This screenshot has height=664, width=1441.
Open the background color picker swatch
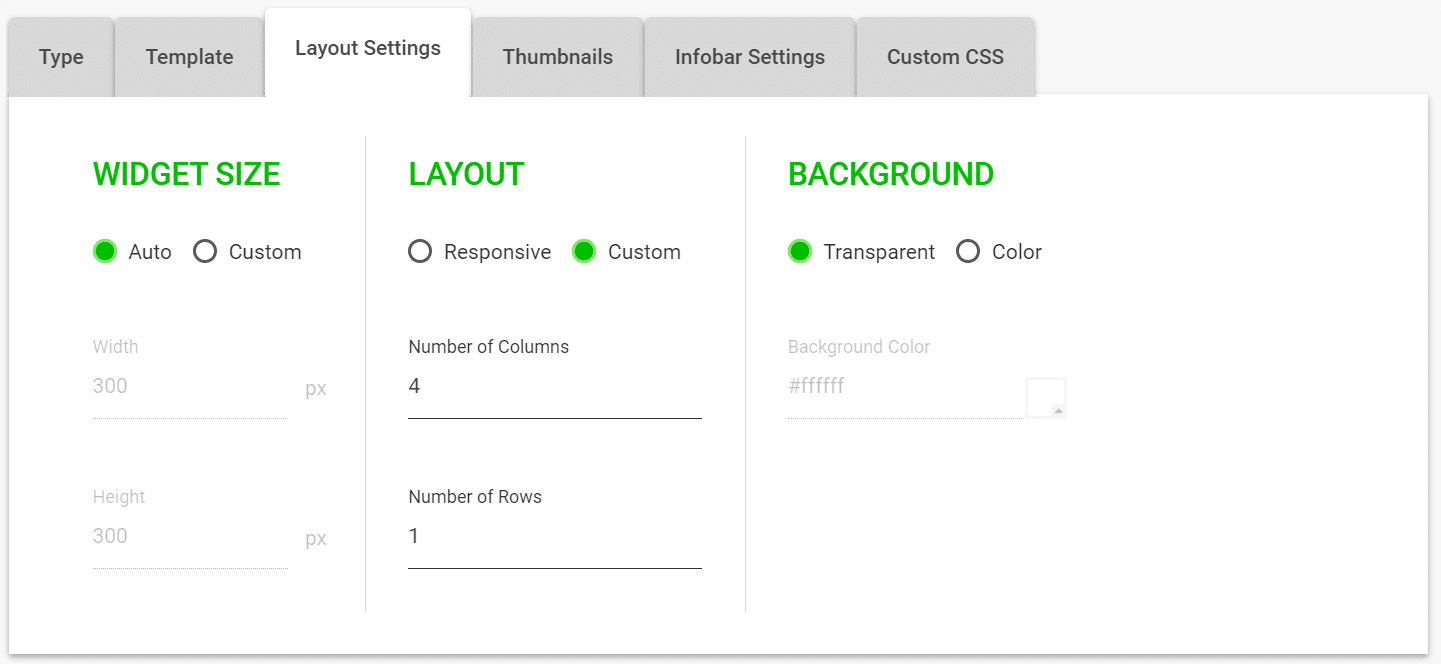[1046, 397]
